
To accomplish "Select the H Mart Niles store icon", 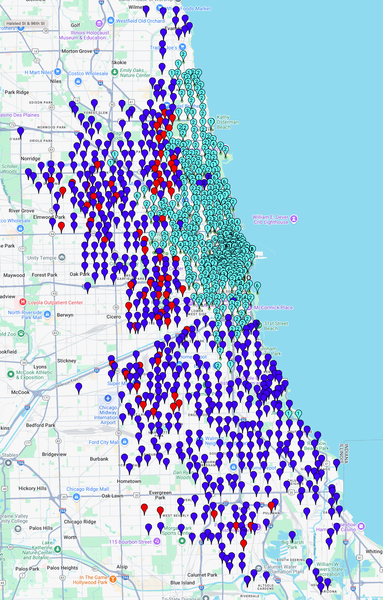I will [x=57, y=72].
